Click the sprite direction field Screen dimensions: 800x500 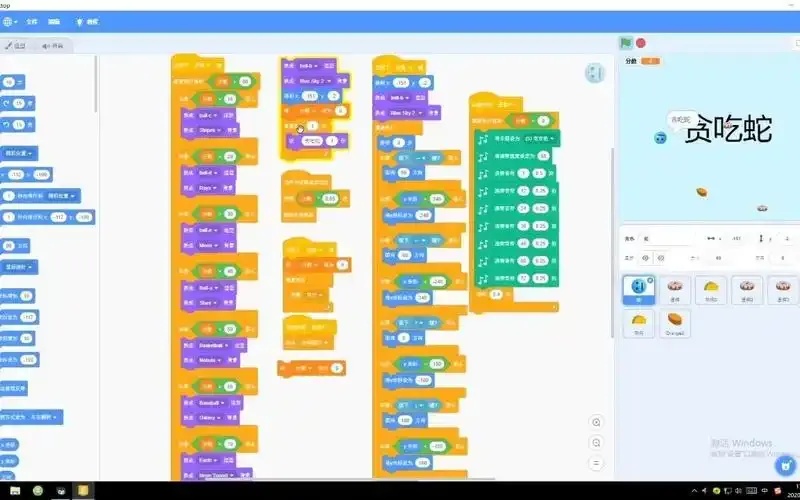coord(783,258)
